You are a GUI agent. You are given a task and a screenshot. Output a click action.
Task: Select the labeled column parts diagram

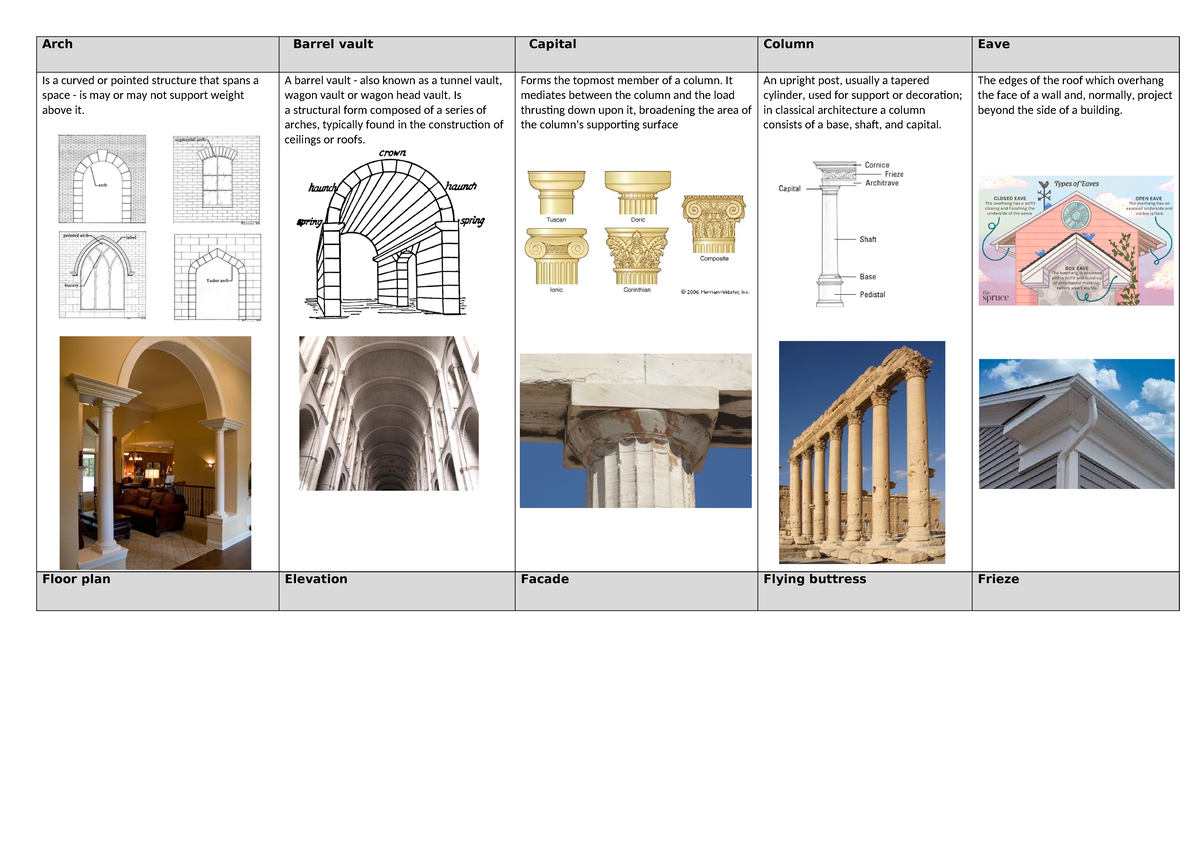tap(841, 234)
